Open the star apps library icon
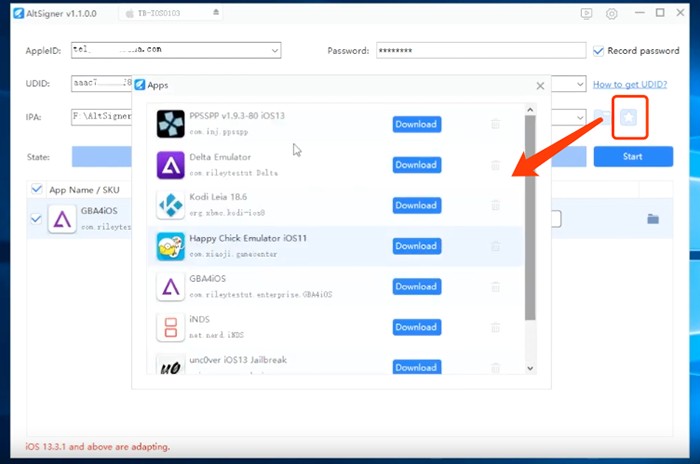Image resolution: width=700 pixels, height=464 pixels. pyautogui.click(x=629, y=117)
